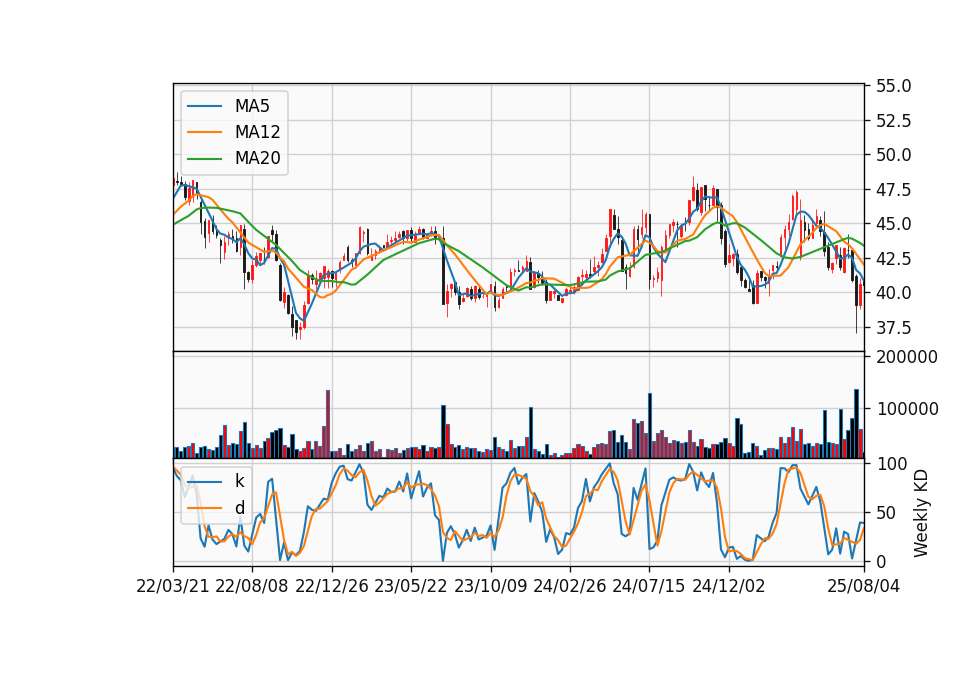
Task: Click the 55.0 price axis label
Action: click(x=893, y=86)
